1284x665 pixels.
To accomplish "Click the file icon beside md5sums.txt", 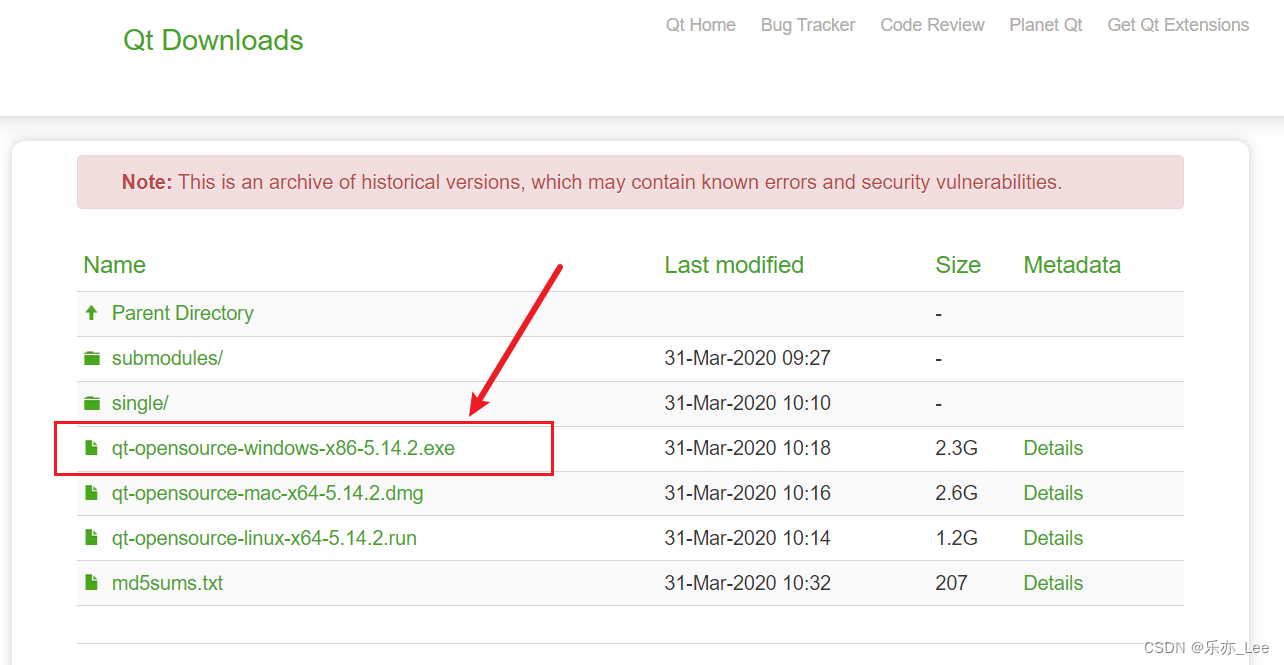I will tap(91, 583).
